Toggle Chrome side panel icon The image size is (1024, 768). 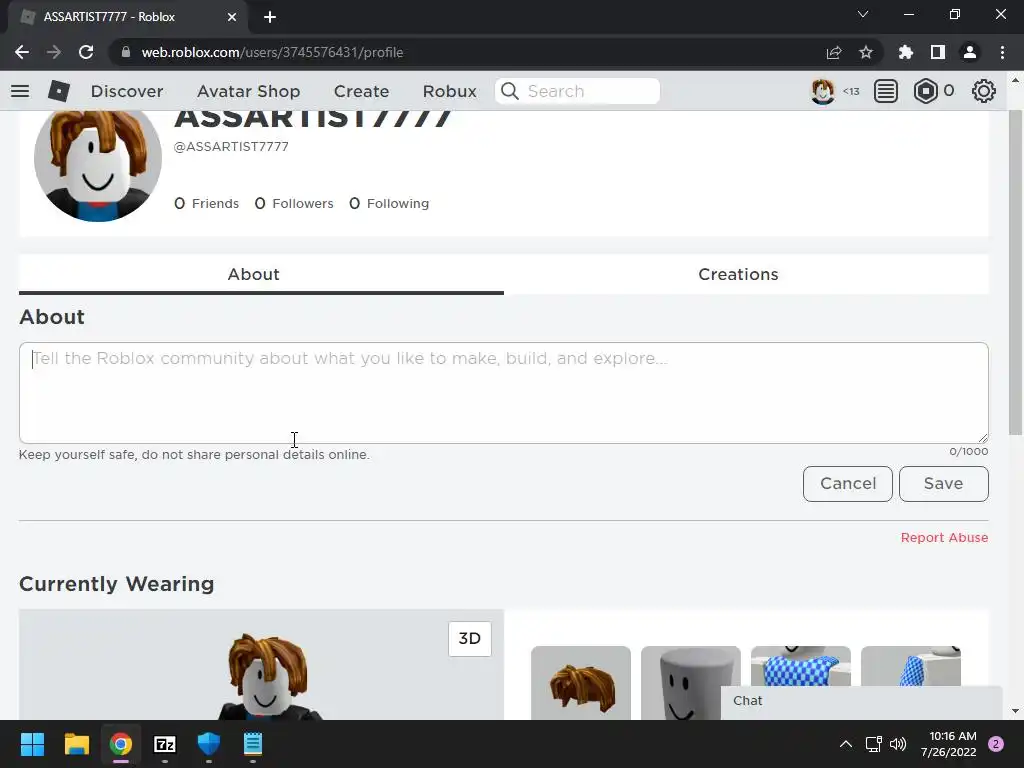[938, 52]
